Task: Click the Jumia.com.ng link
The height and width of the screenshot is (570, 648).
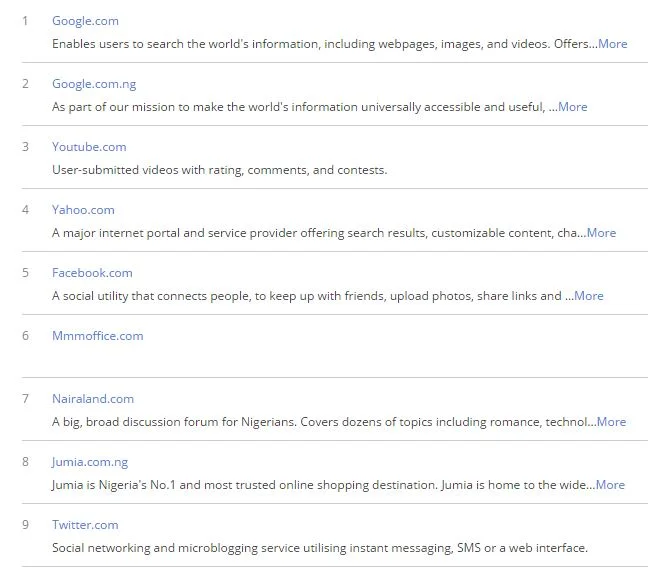Action: click(90, 462)
